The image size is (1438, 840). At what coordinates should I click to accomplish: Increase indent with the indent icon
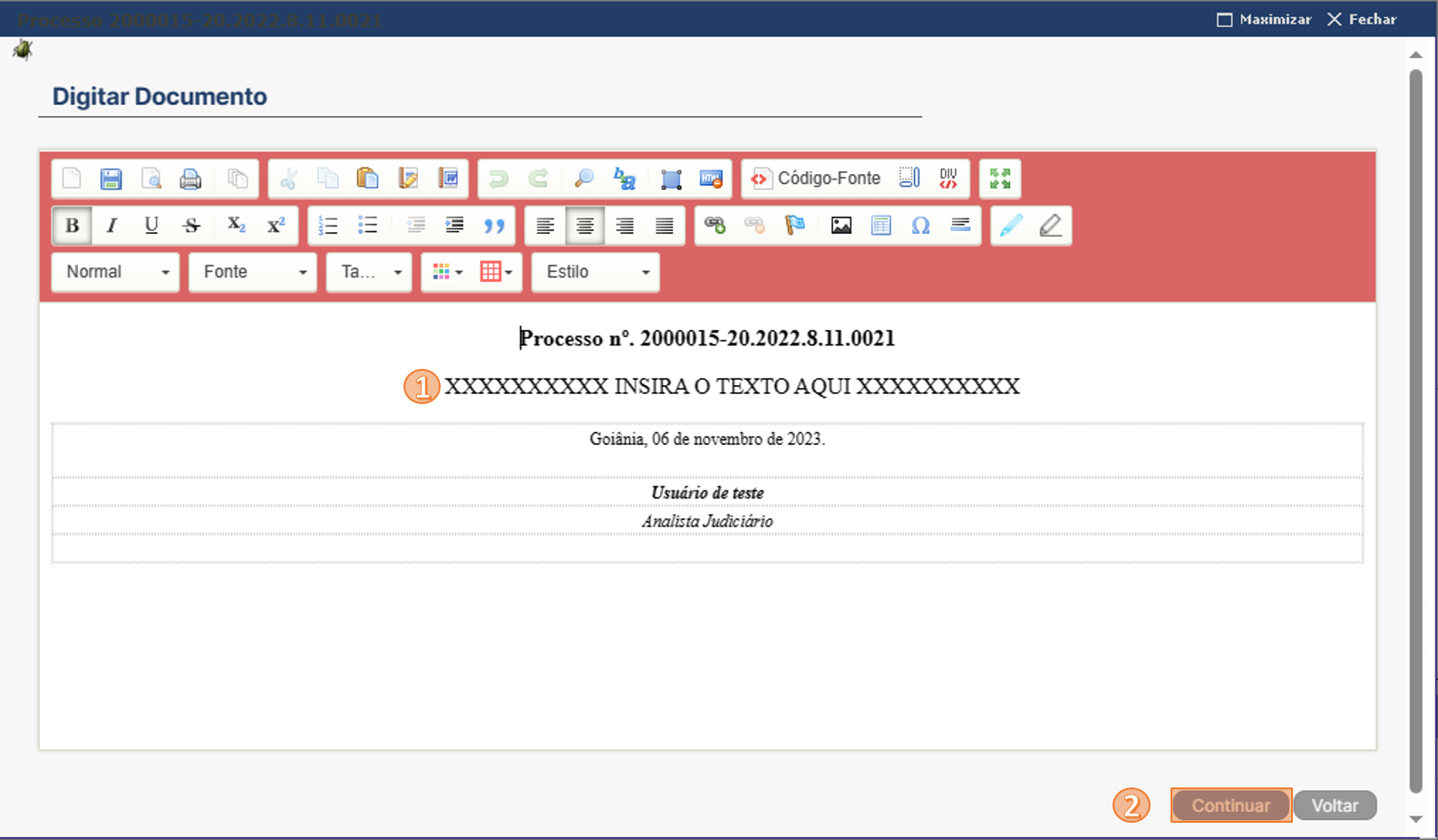pos(454,226)
